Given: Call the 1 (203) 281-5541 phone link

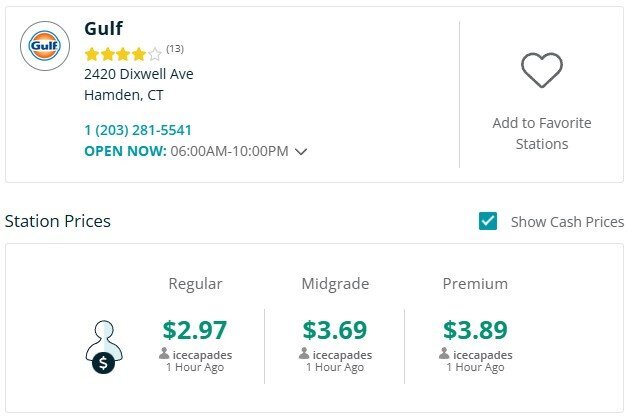Looking at the screenshot, I should [x=138, y=130].
